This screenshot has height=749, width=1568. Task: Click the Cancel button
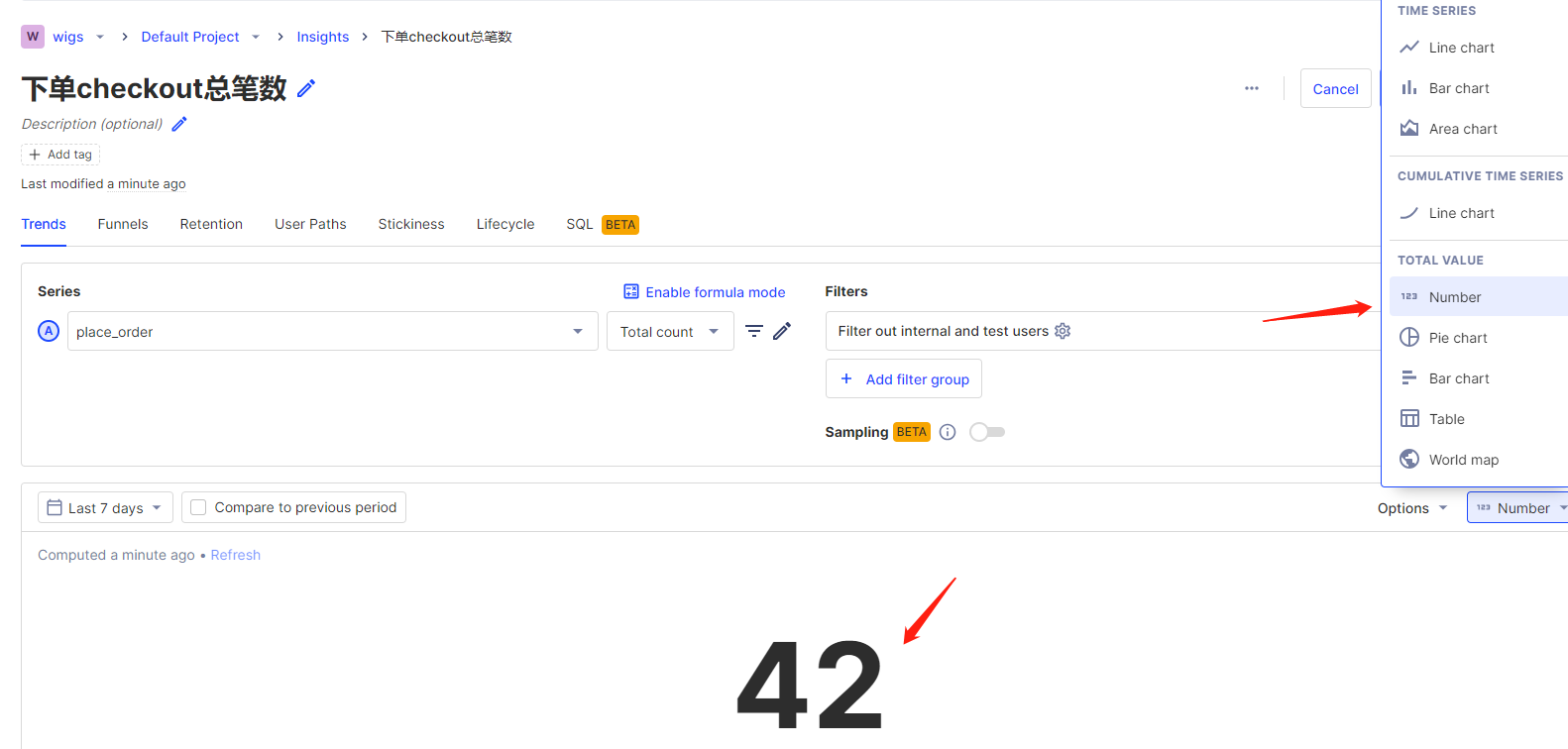[1335, 88]
